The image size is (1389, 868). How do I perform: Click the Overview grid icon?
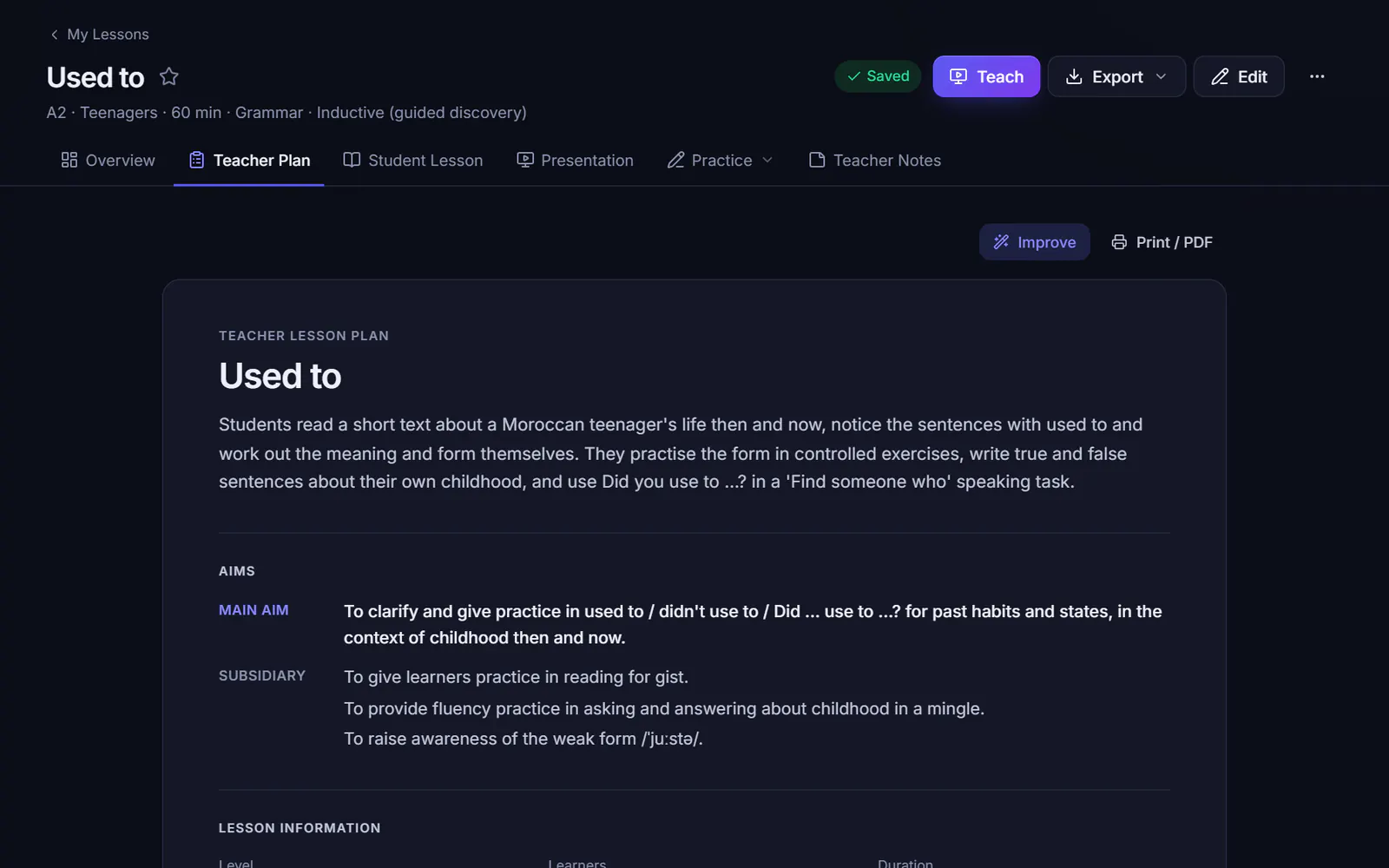click(69, 160)
